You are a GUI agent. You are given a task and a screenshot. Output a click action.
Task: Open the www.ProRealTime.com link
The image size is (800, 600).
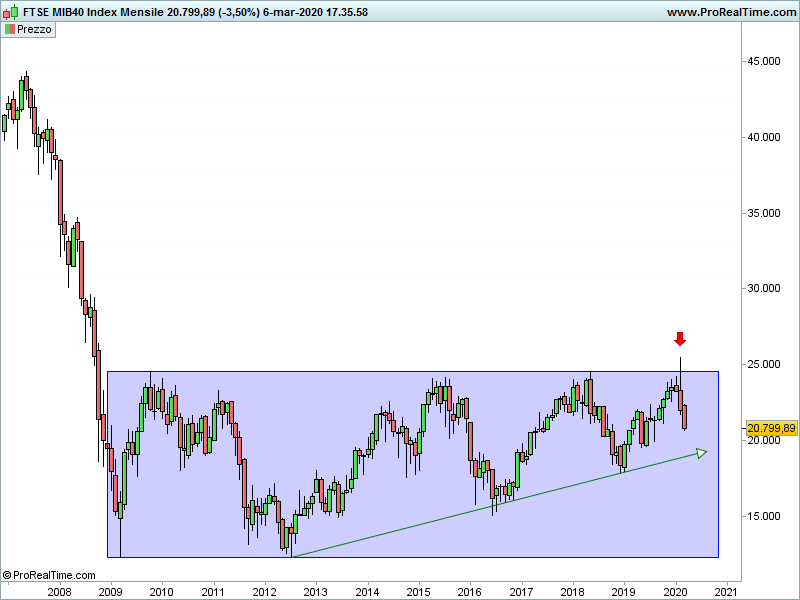coord(731,12)
